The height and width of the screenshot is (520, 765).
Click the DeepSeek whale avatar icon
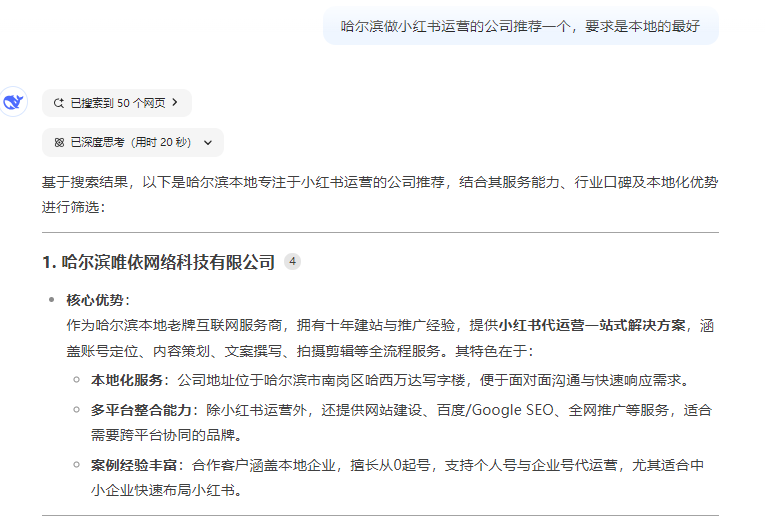[x=13, y=102]
